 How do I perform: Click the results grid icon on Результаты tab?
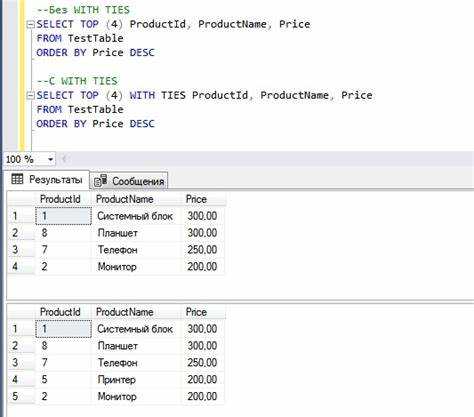coord(17,179)
